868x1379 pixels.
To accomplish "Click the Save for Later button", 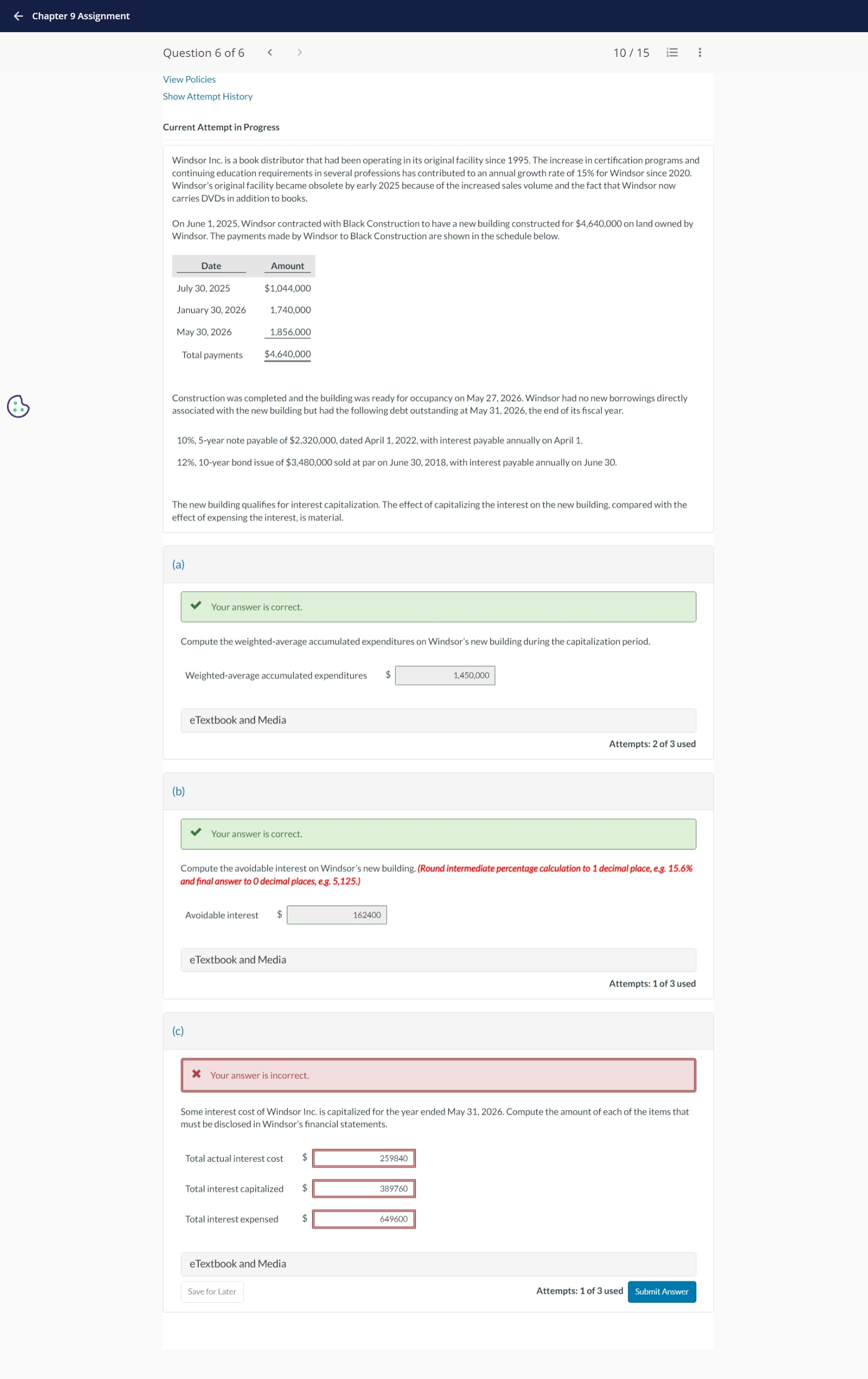I will [x=212, y=1291].
